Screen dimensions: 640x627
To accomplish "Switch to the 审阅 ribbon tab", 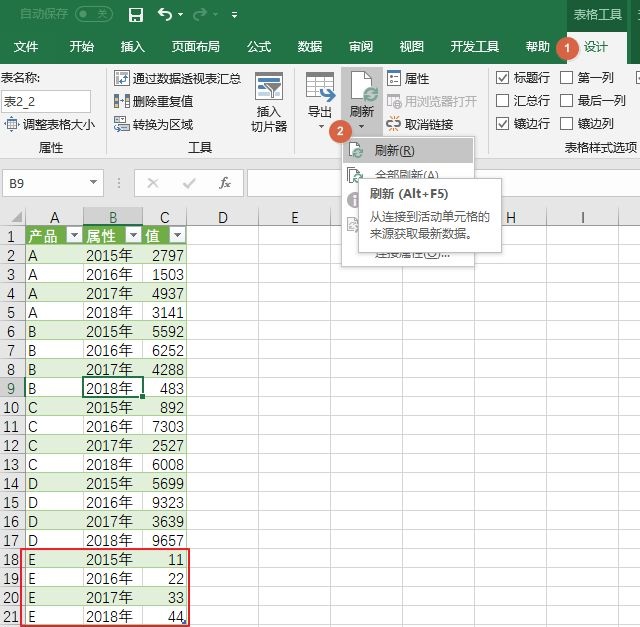I will point(360,47).
